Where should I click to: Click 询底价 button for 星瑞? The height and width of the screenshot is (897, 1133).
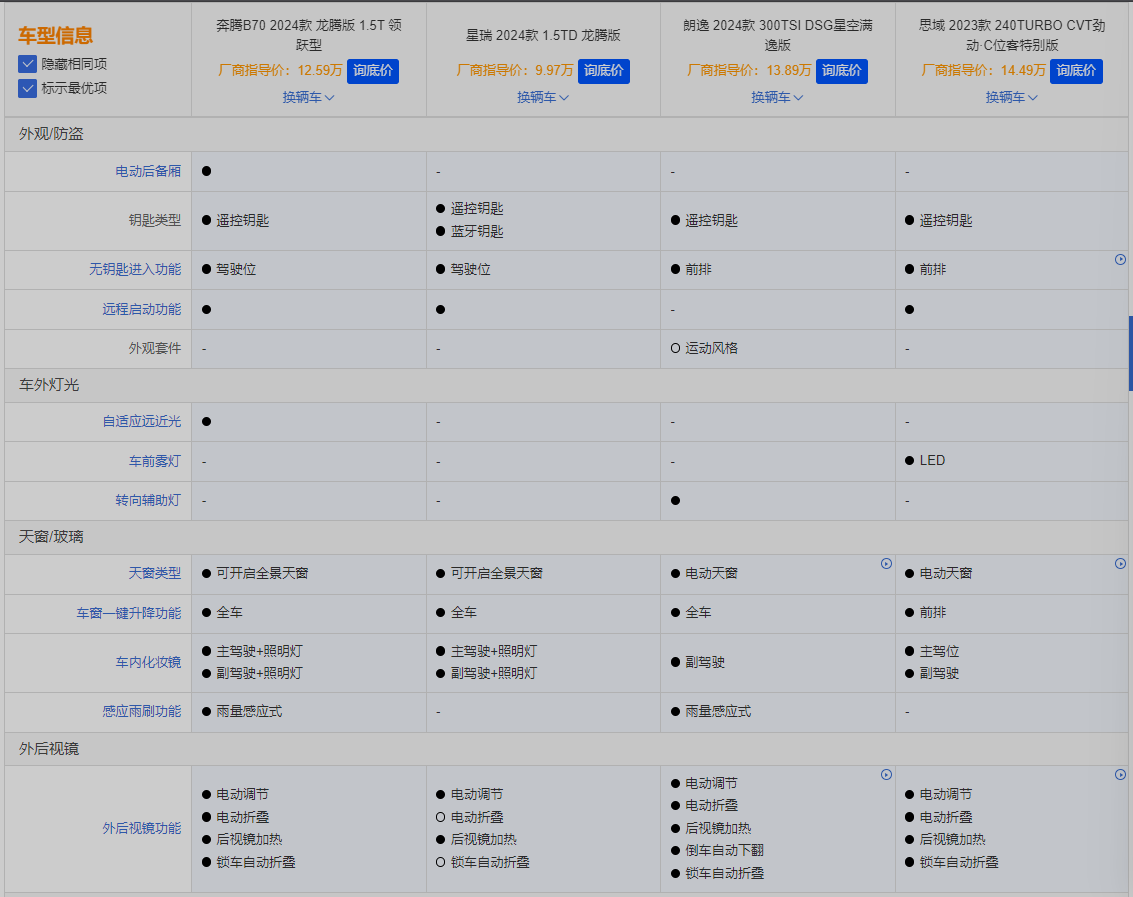pyautogui.click(x=603, y=71)
